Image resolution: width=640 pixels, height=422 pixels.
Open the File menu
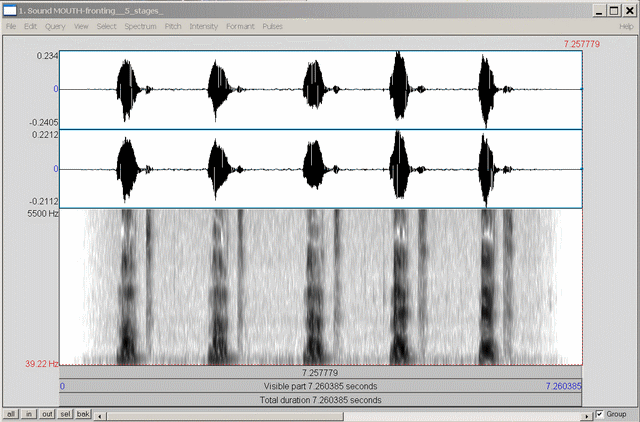point(11,25)
